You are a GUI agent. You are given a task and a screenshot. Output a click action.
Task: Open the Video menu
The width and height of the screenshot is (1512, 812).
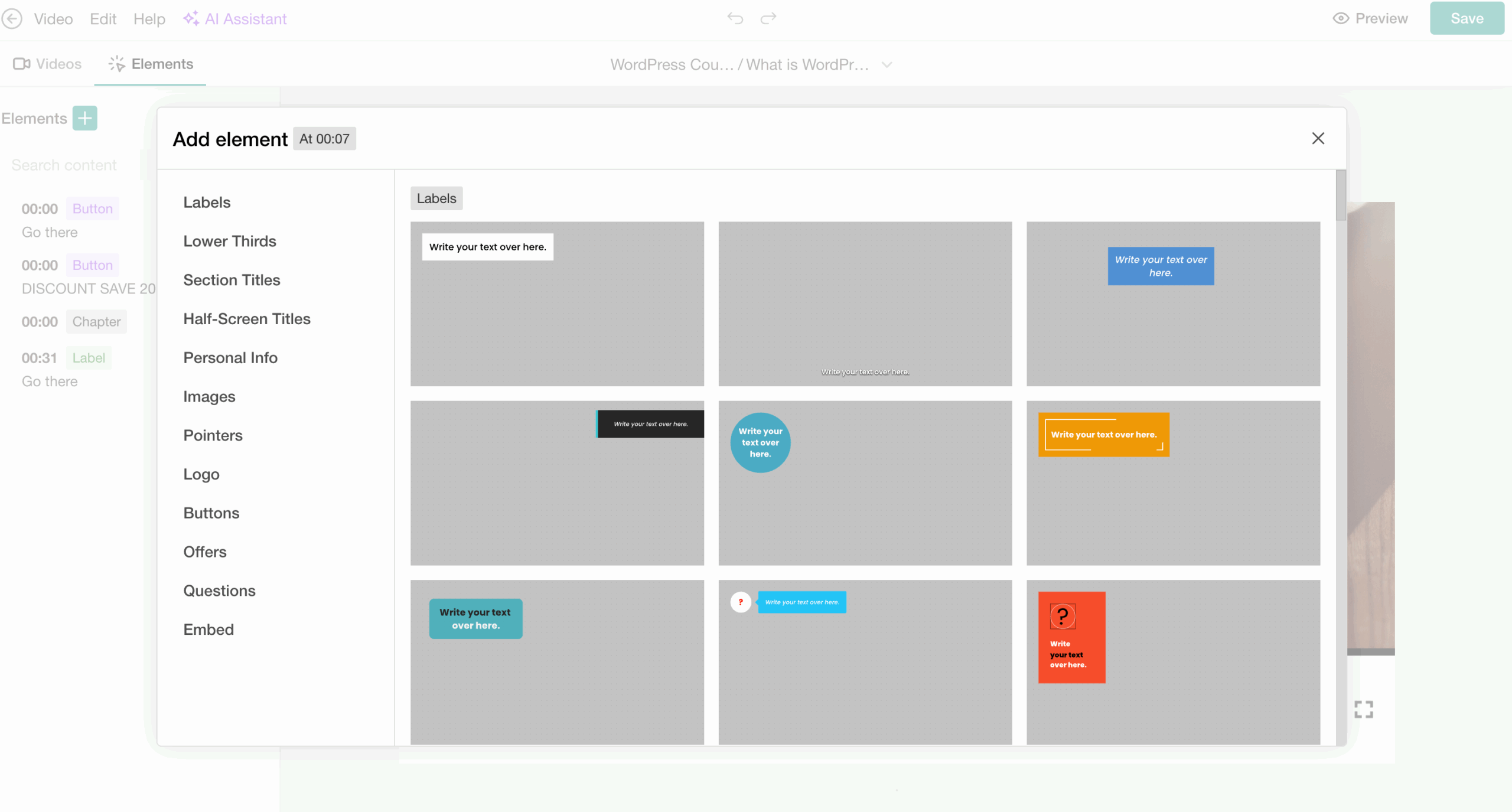point(53,18)
